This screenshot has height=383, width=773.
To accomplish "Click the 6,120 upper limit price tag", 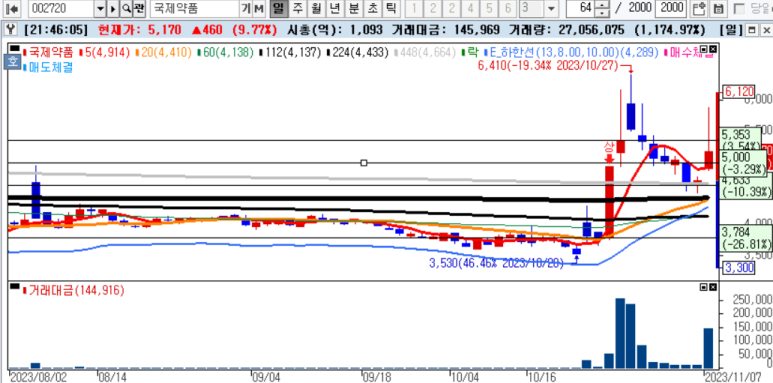I will click(738, 92).
